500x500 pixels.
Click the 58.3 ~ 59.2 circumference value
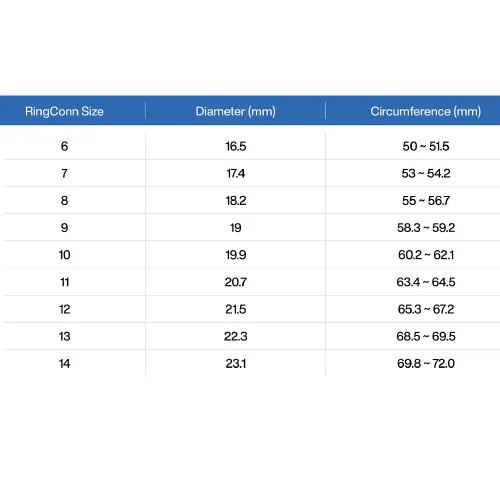tap(426, 228)
